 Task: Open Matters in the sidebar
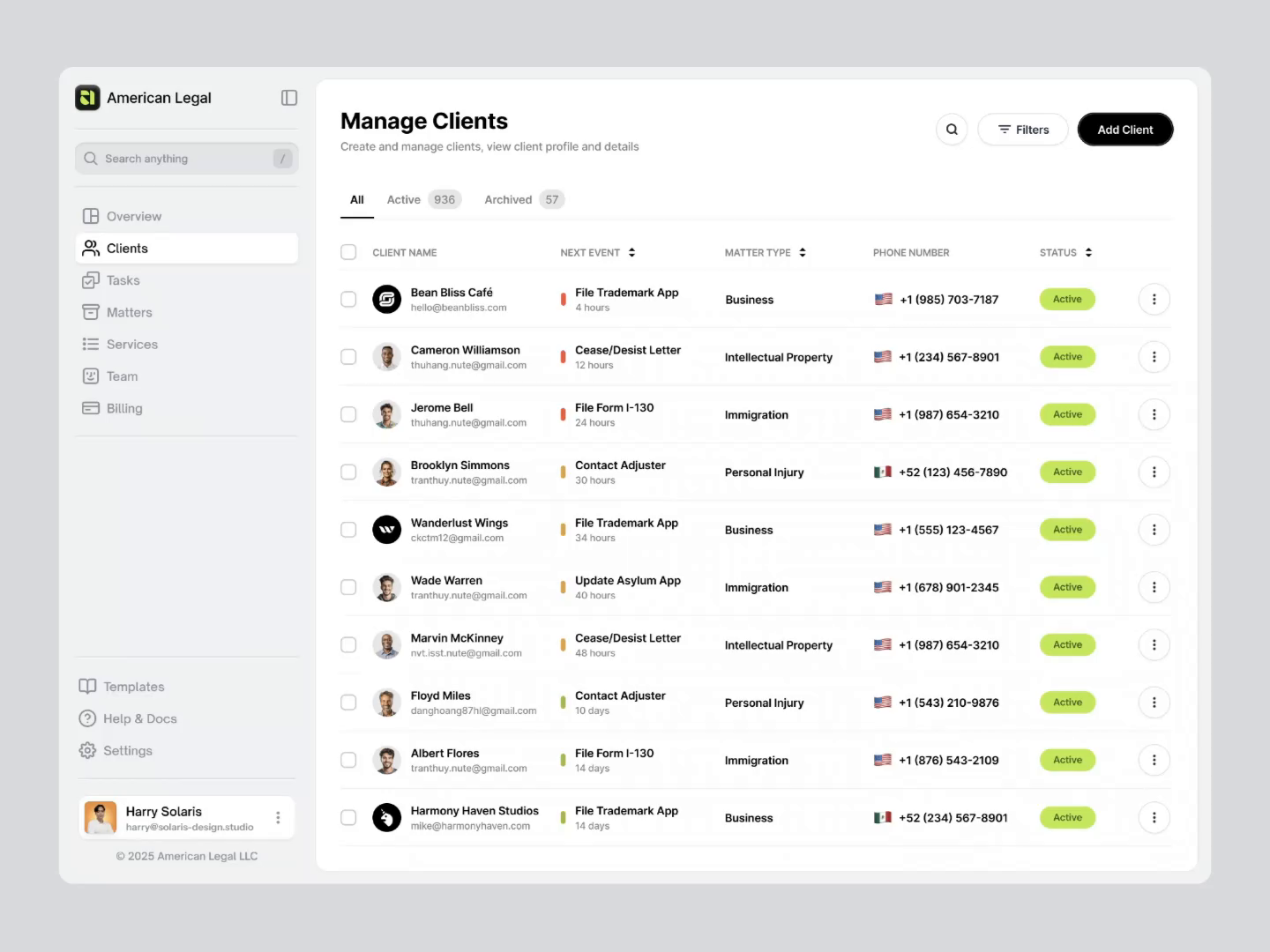(x=186, y=312)
